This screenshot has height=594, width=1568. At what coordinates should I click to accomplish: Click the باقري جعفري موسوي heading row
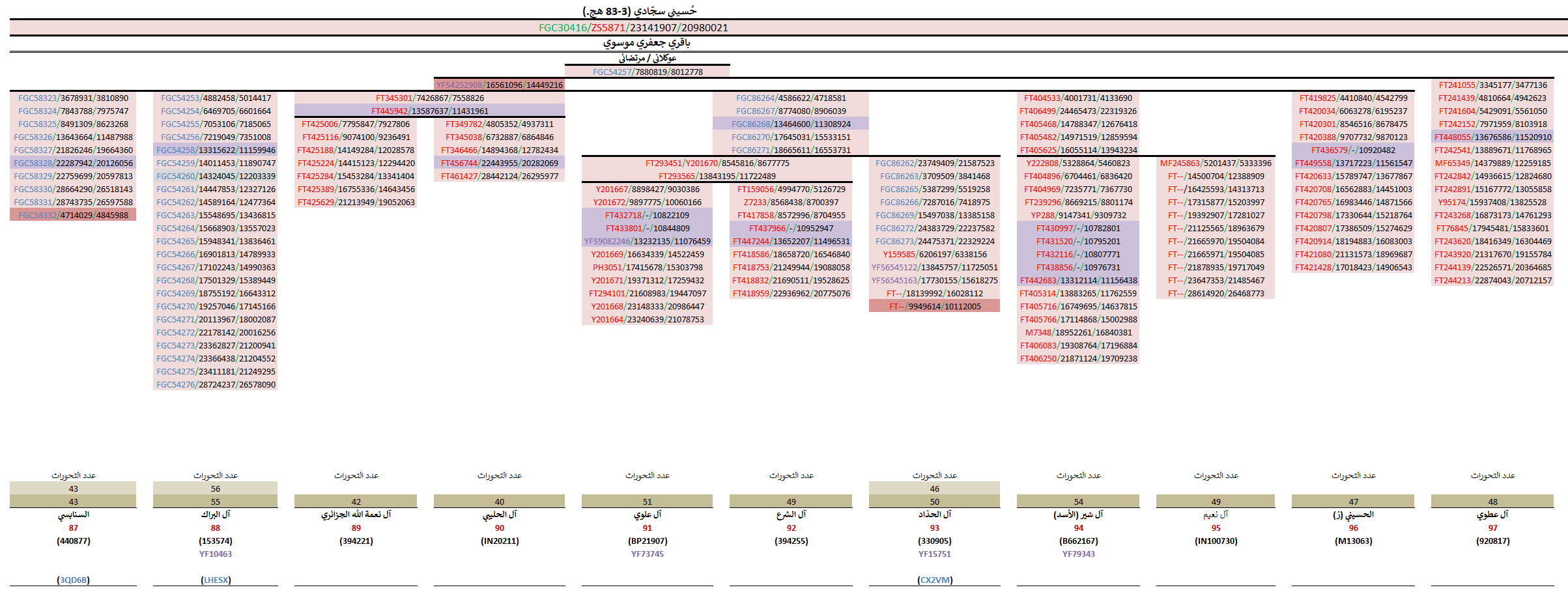646,43
